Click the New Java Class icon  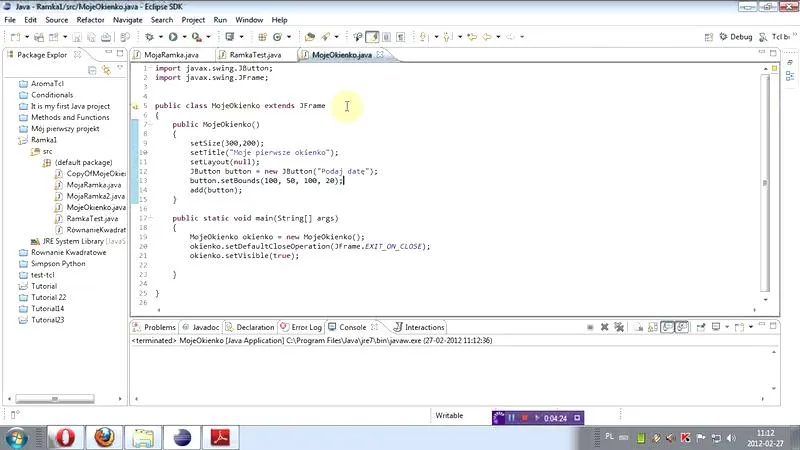277,37
